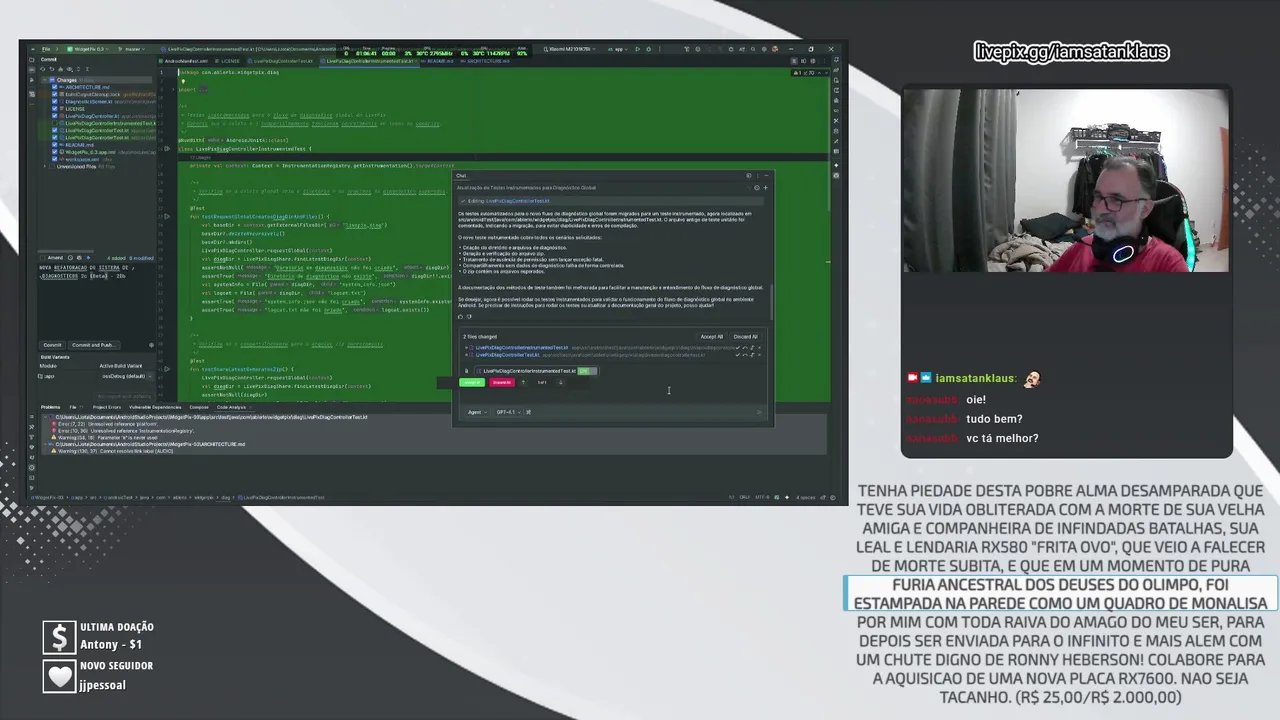Switch editor to code-only view icon
Viewport: 1280px width, 720px height.
click(794, 61)
